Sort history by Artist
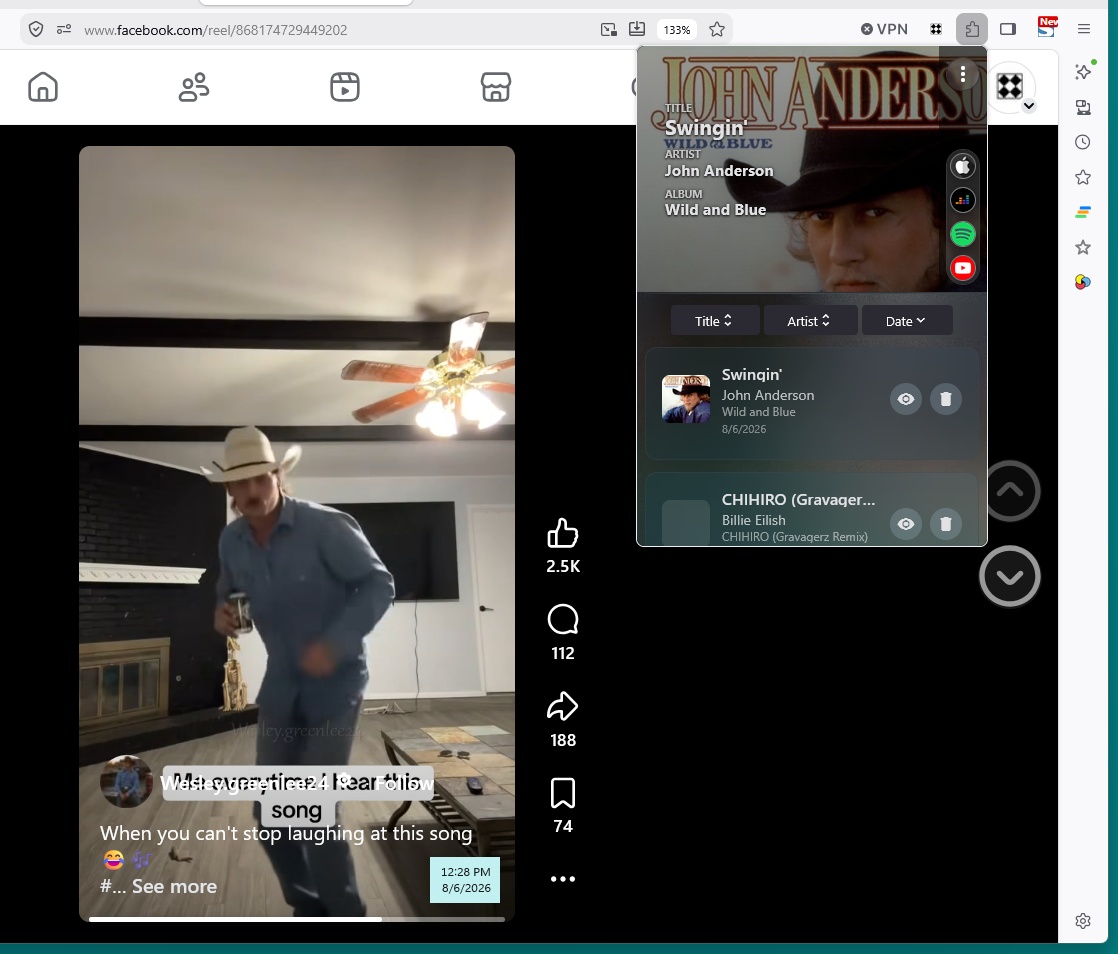 [810, 321]
